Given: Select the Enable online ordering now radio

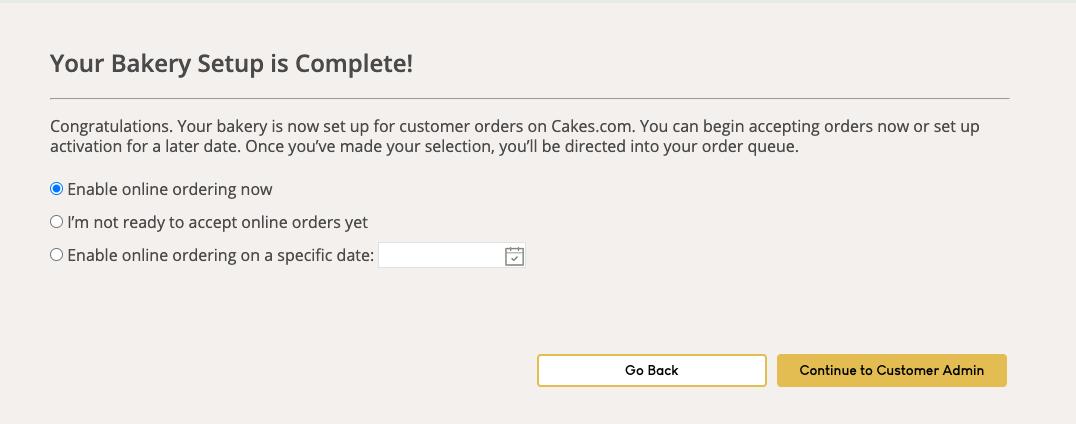Looking at the screenshot, I should coord(57,189).
